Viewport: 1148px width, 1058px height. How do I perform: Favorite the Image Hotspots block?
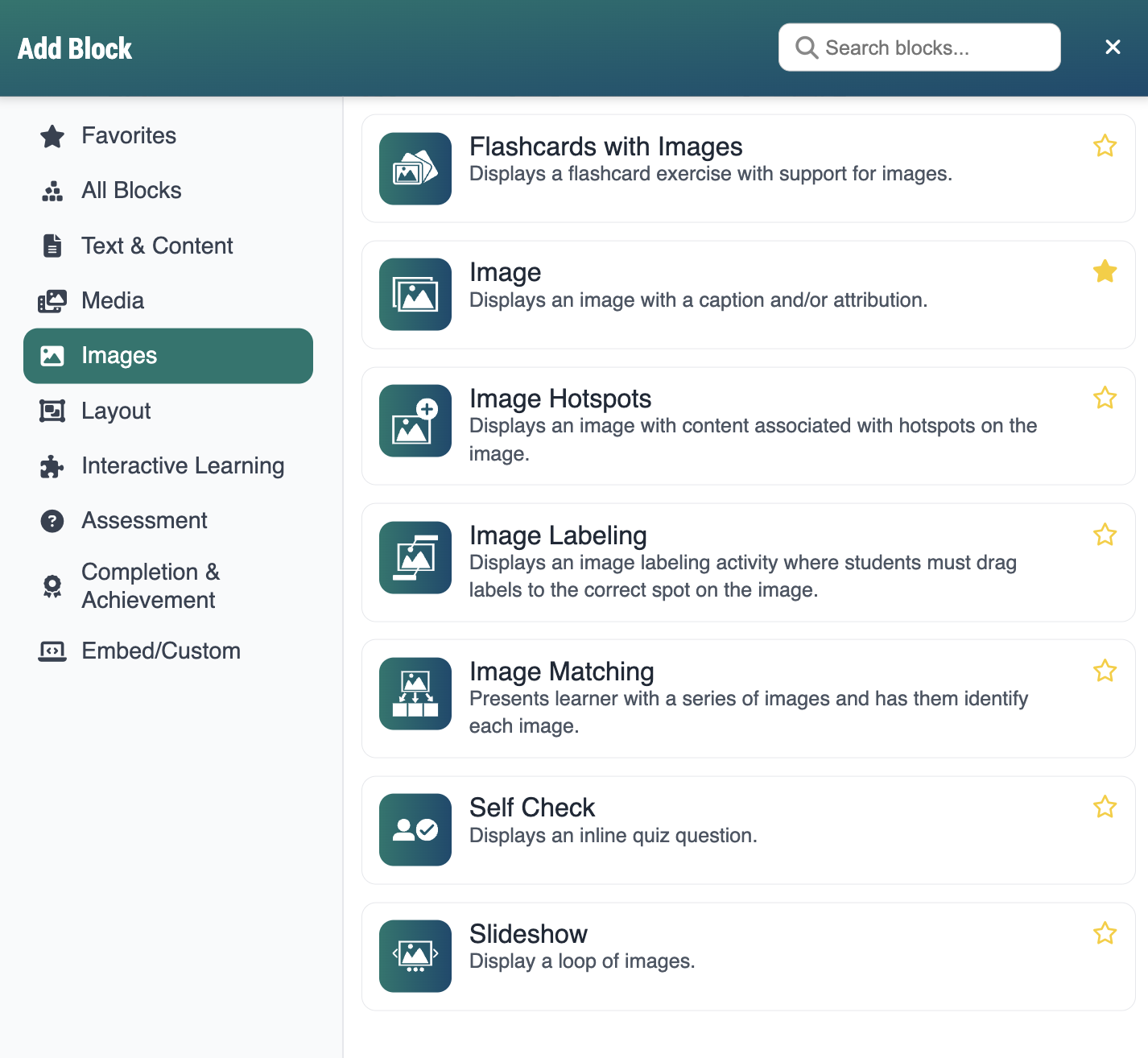tap(1105, 398)
